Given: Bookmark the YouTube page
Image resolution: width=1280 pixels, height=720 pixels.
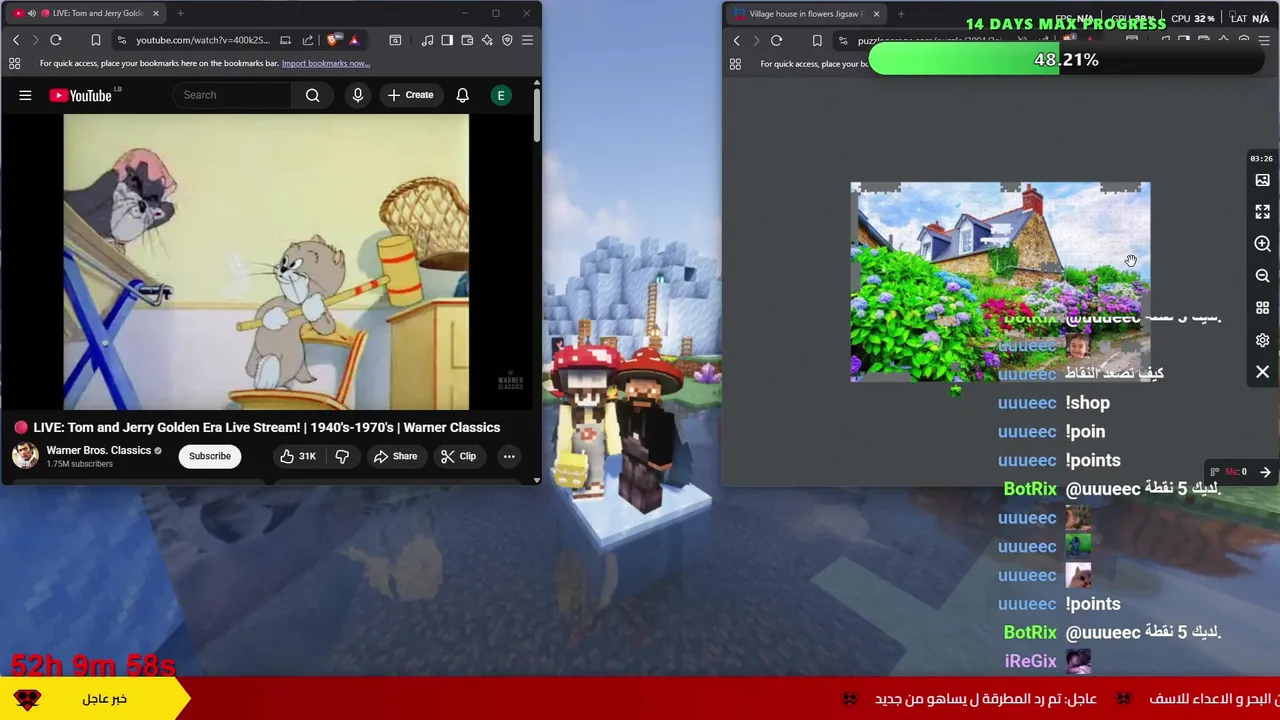Looking at the screenshot, I should [x=95, y=40].
